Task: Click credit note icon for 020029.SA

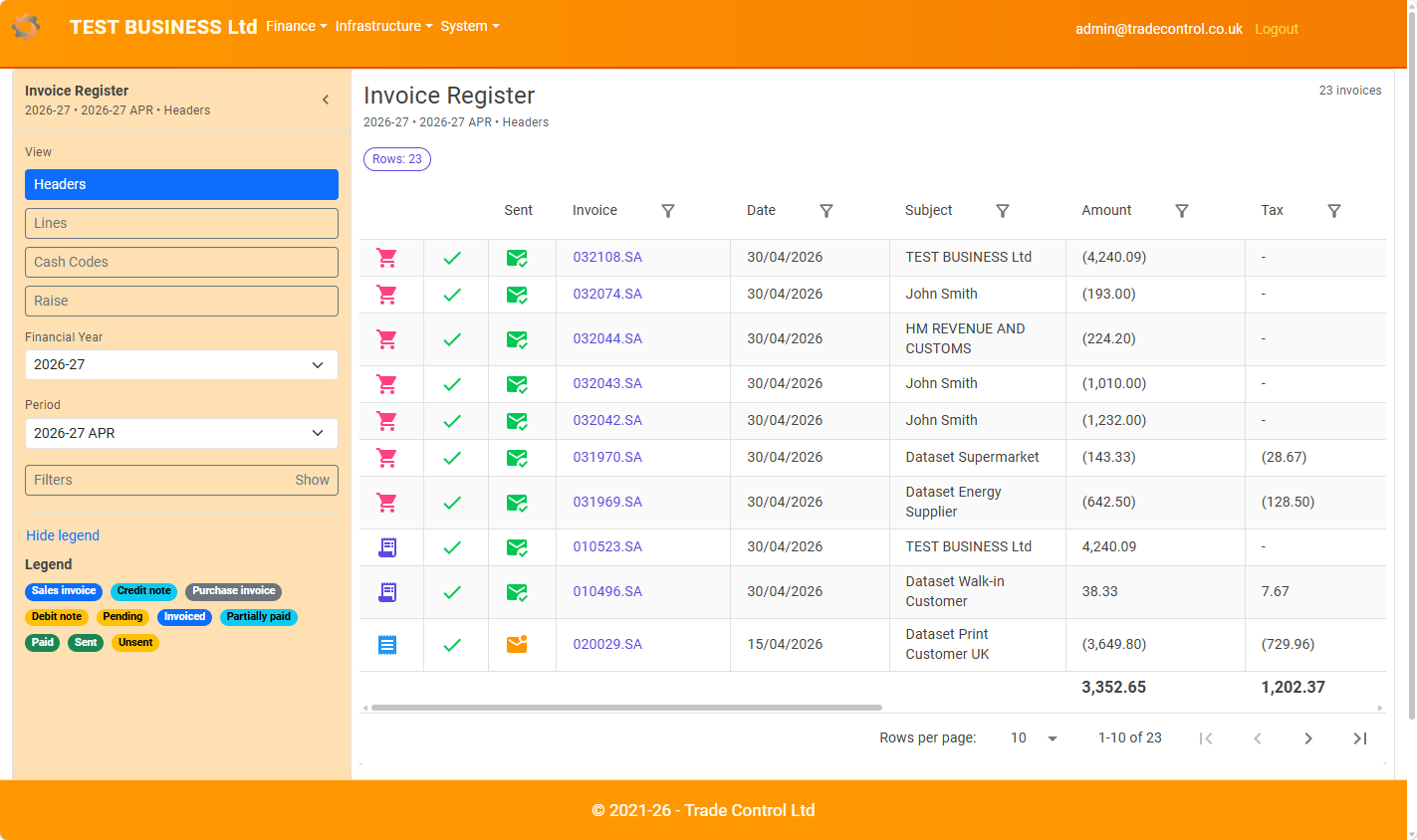Action: coord(387,645)
